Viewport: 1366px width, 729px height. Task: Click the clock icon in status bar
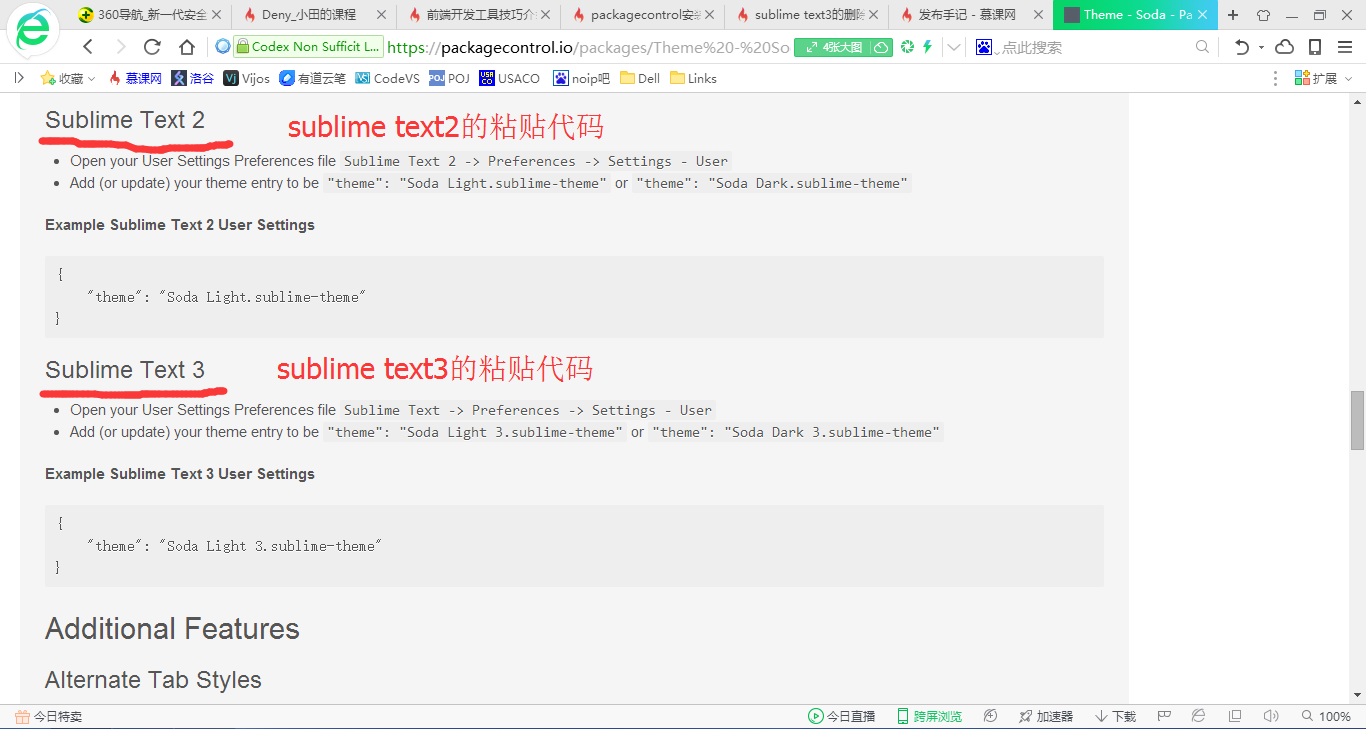[x=990, y=716]
